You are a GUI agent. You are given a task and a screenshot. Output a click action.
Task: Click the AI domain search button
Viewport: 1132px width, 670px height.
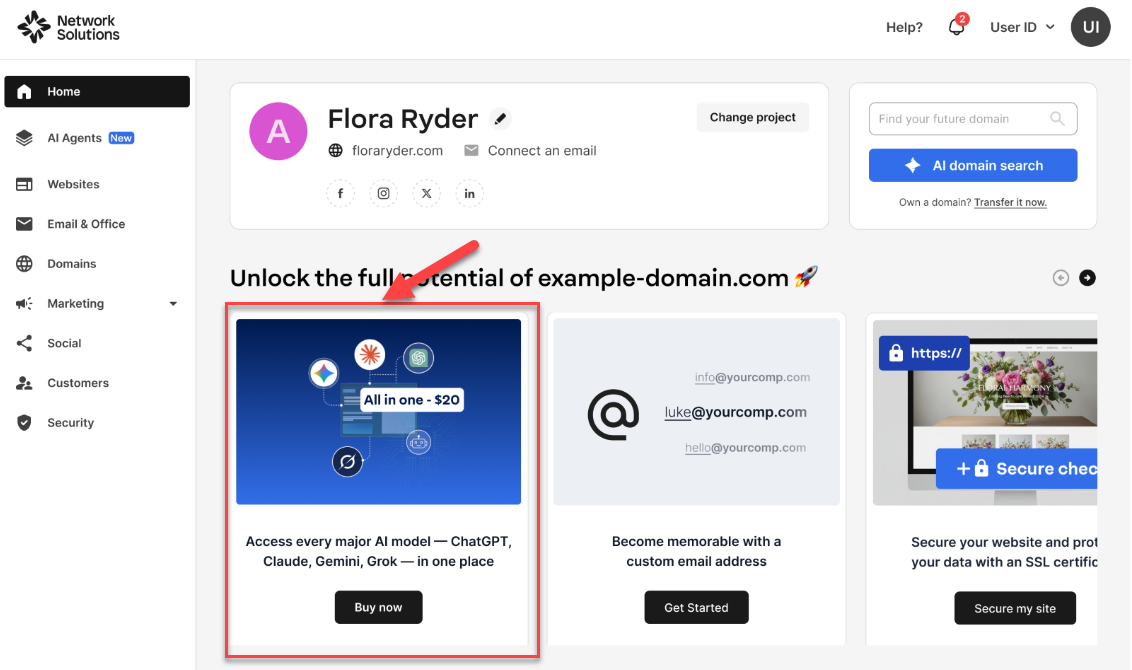point(972,165)
